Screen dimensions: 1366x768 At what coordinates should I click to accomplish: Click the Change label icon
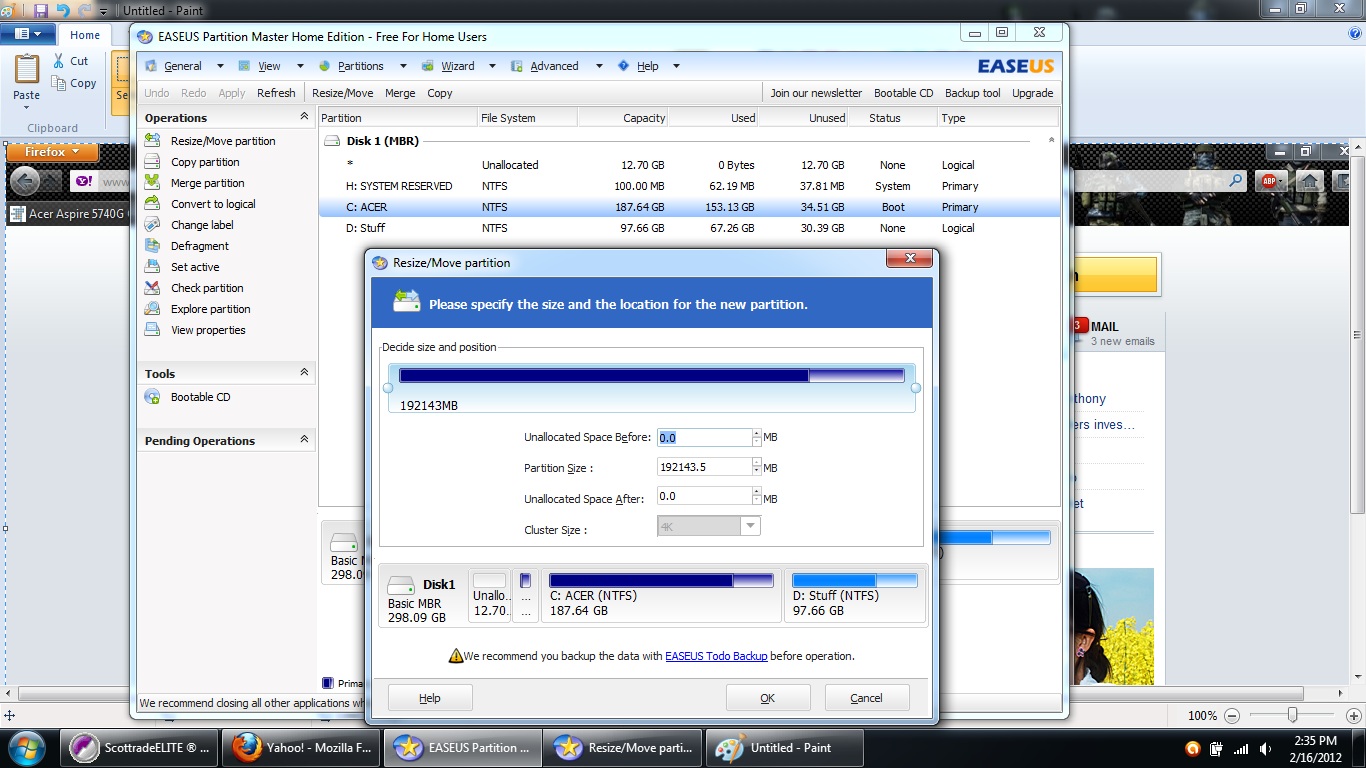[x=152, y=225]
